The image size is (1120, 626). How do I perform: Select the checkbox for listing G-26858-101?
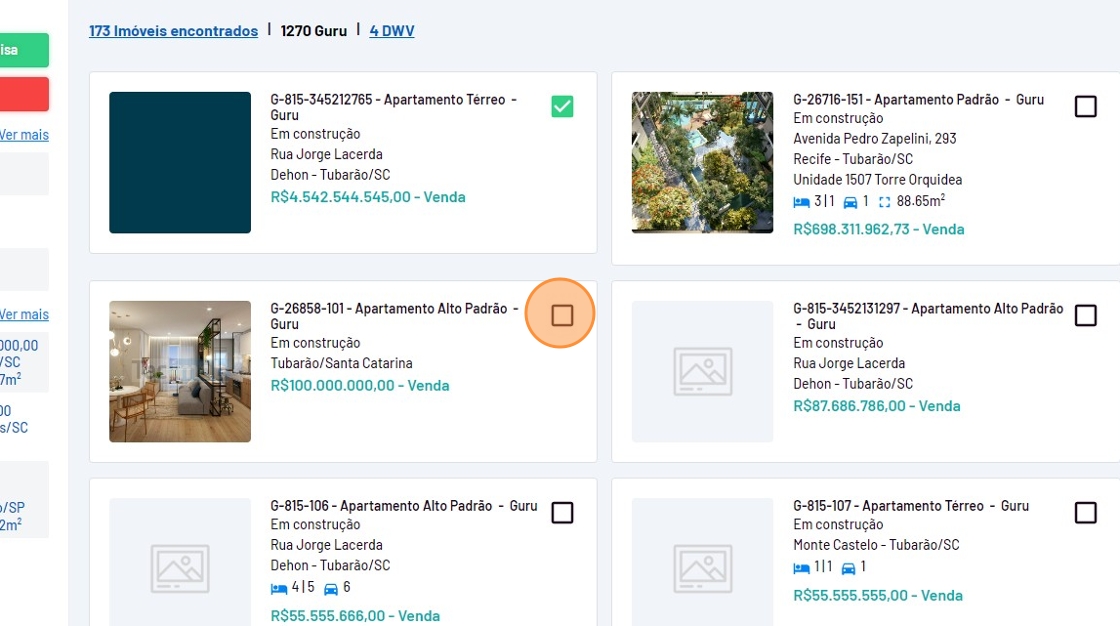pyautogui.click(x=562, y=315)
